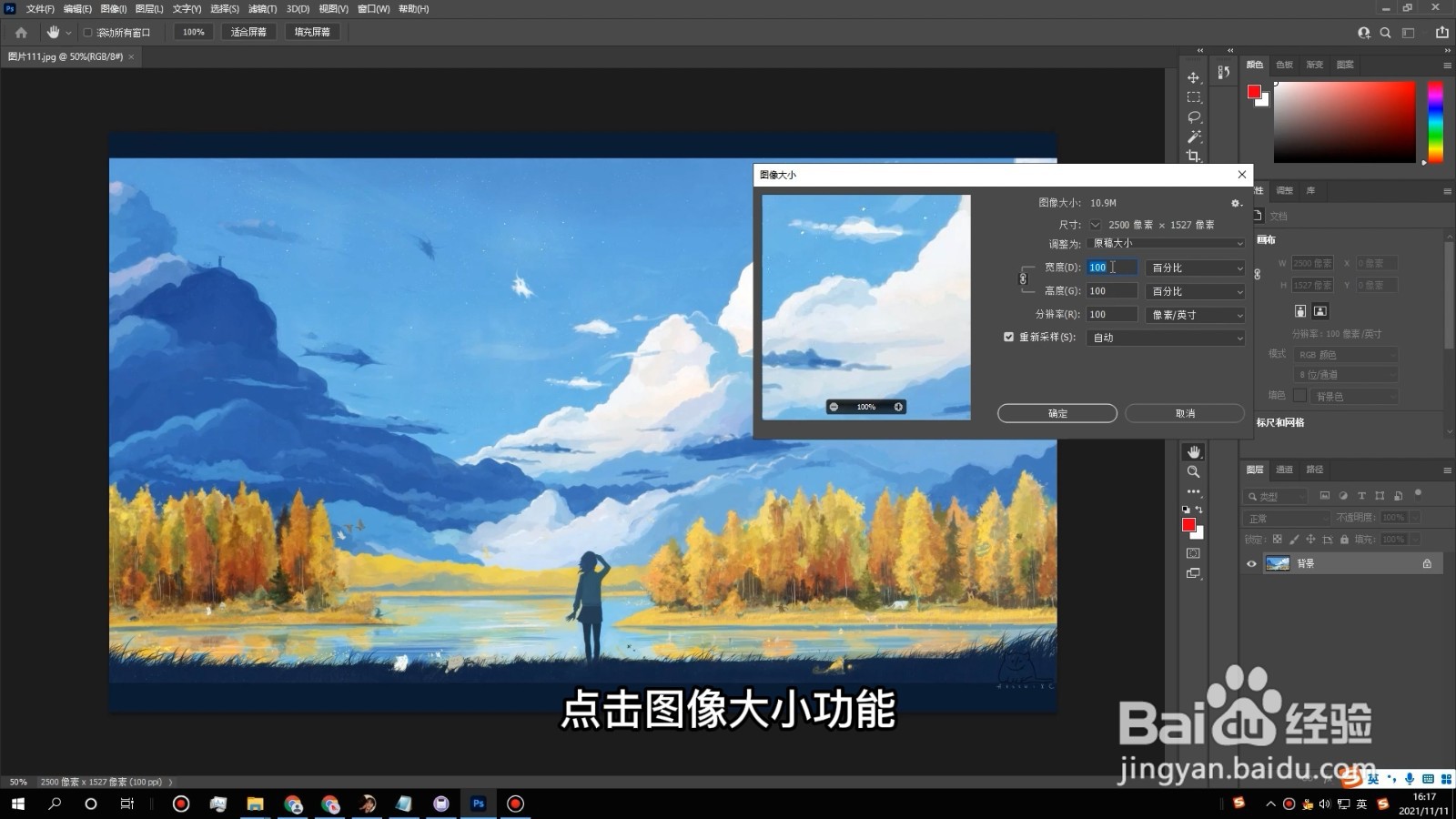This screenshot has width=1456, height=819.
Task: Open the Resolution unit dropdown
Action: [1196, 315]
